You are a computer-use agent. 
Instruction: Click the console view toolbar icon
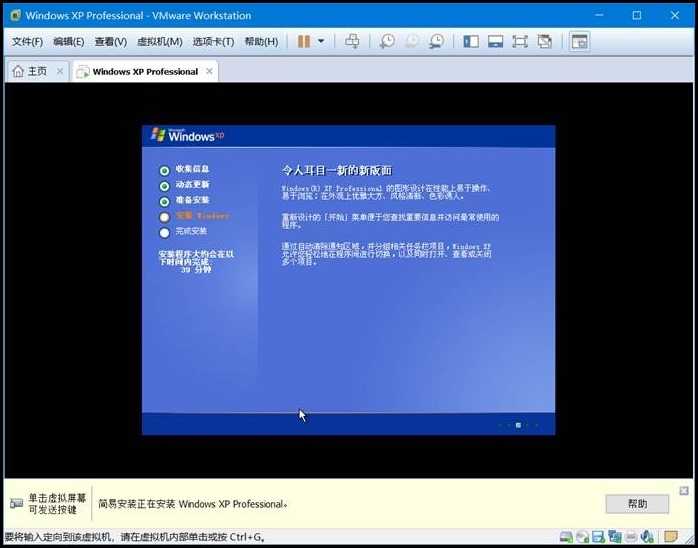(579, 42)
